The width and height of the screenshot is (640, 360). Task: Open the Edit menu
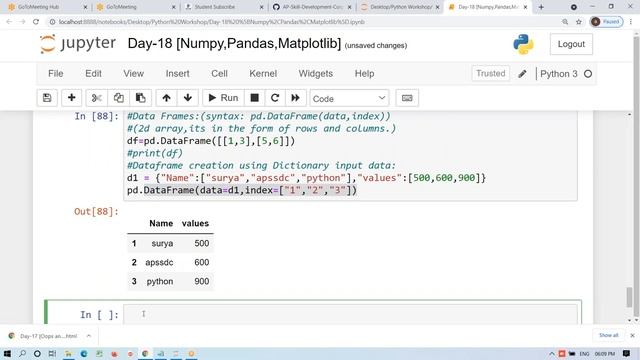pyautogui.click(x=93, y=73)
